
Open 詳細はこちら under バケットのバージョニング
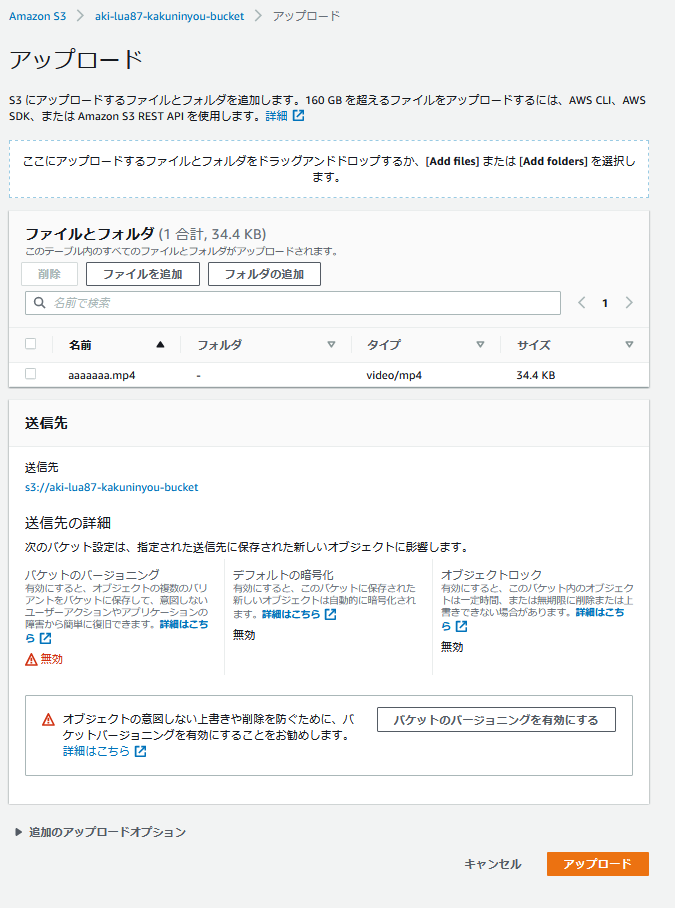(184, 624)
